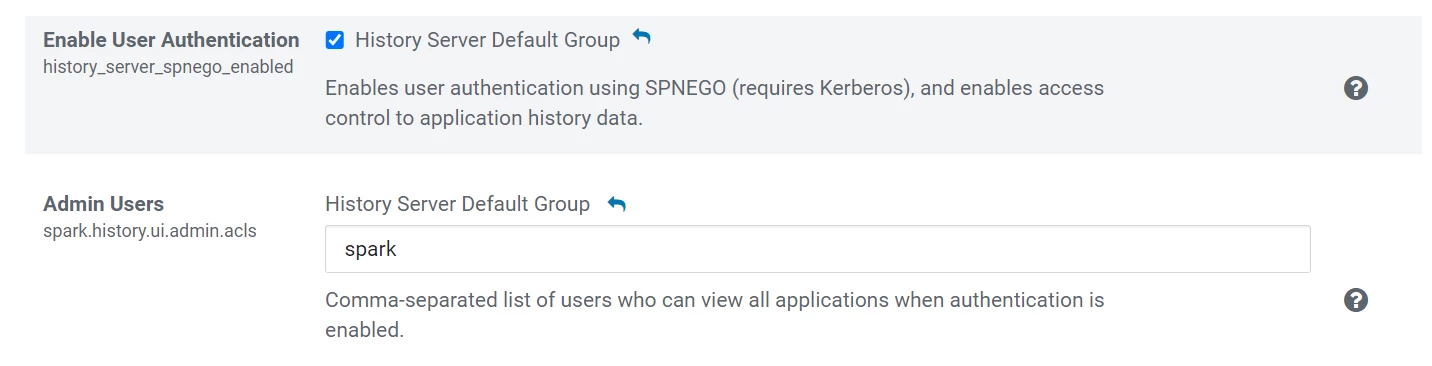Select the History Server Default Group label above the spark field
Screen dimensions: 1432x366
(x=457, y=204)
